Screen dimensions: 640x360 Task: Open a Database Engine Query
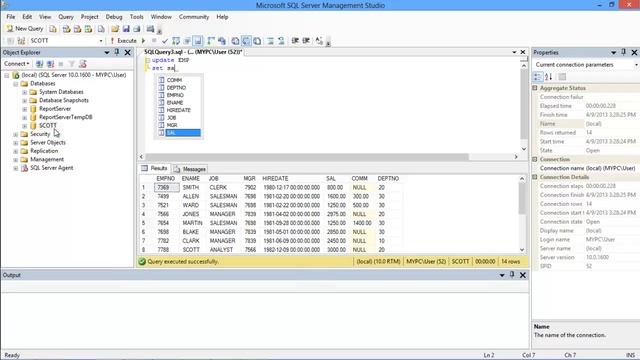coord(53,29)
